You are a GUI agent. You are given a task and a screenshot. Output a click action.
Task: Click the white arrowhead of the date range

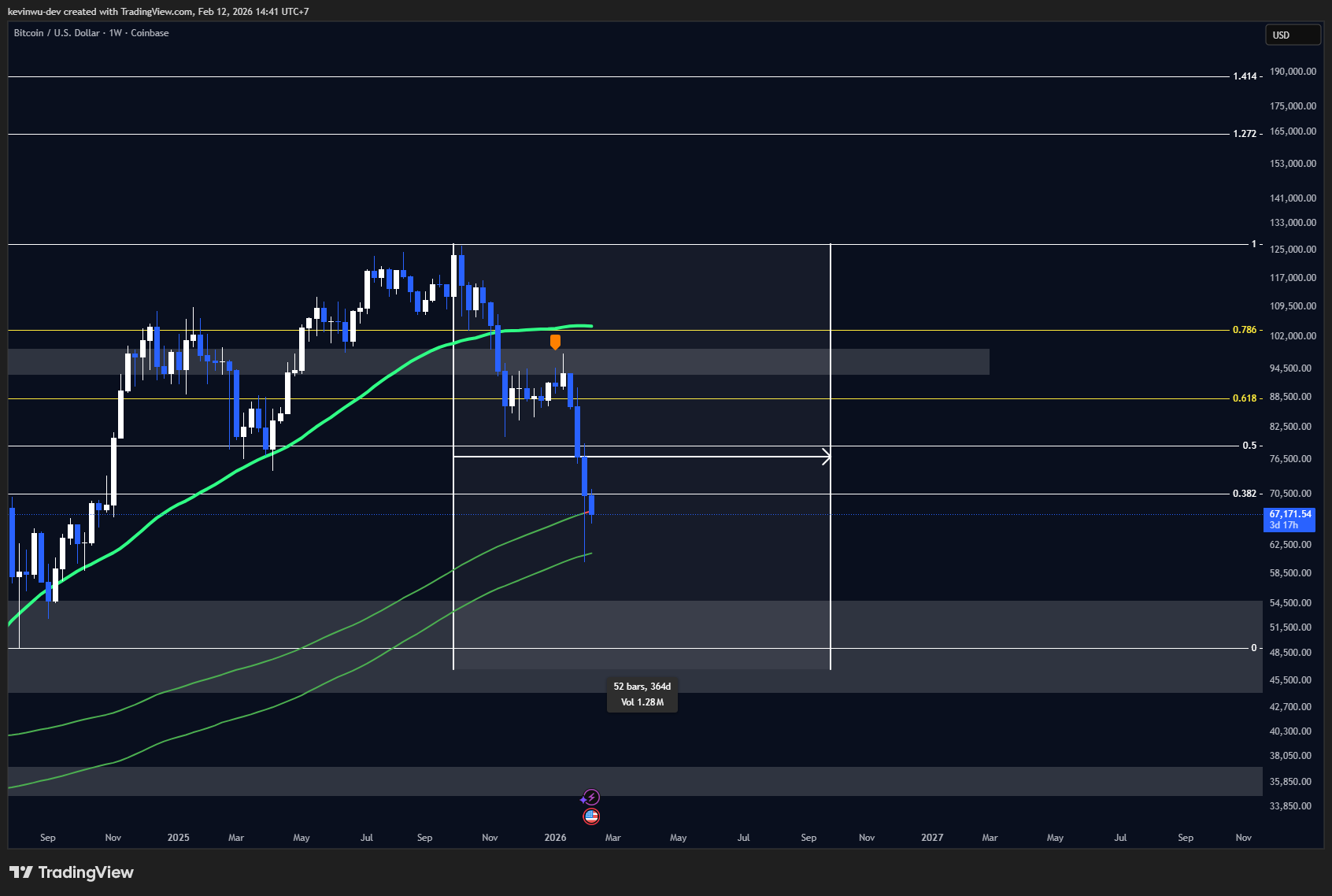[x=826, y=457]
